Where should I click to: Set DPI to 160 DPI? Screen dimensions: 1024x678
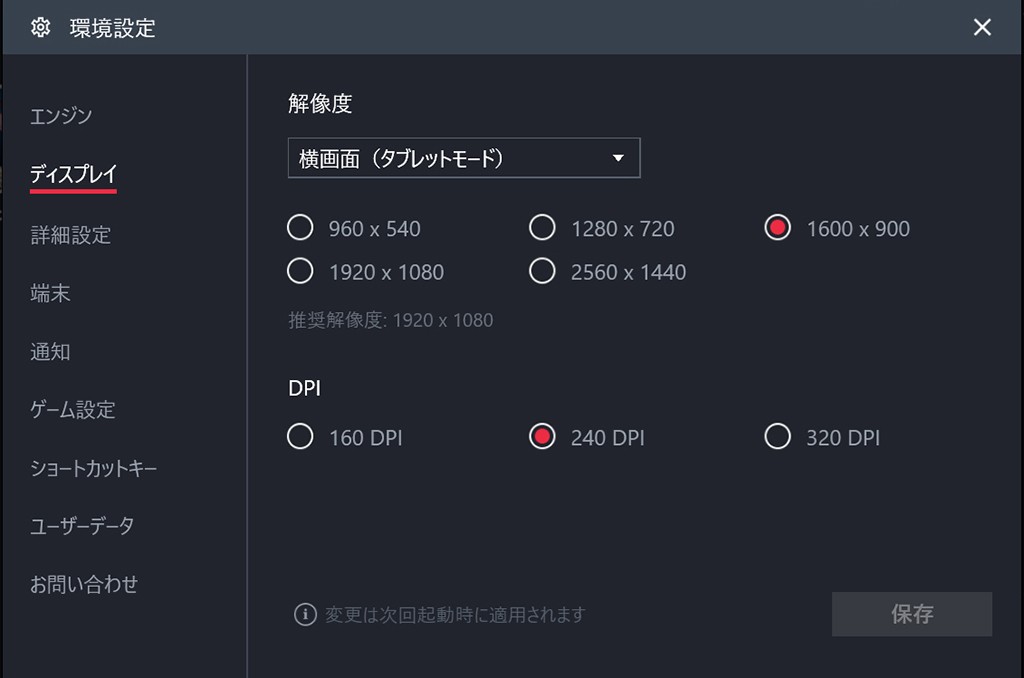point(300,437)
